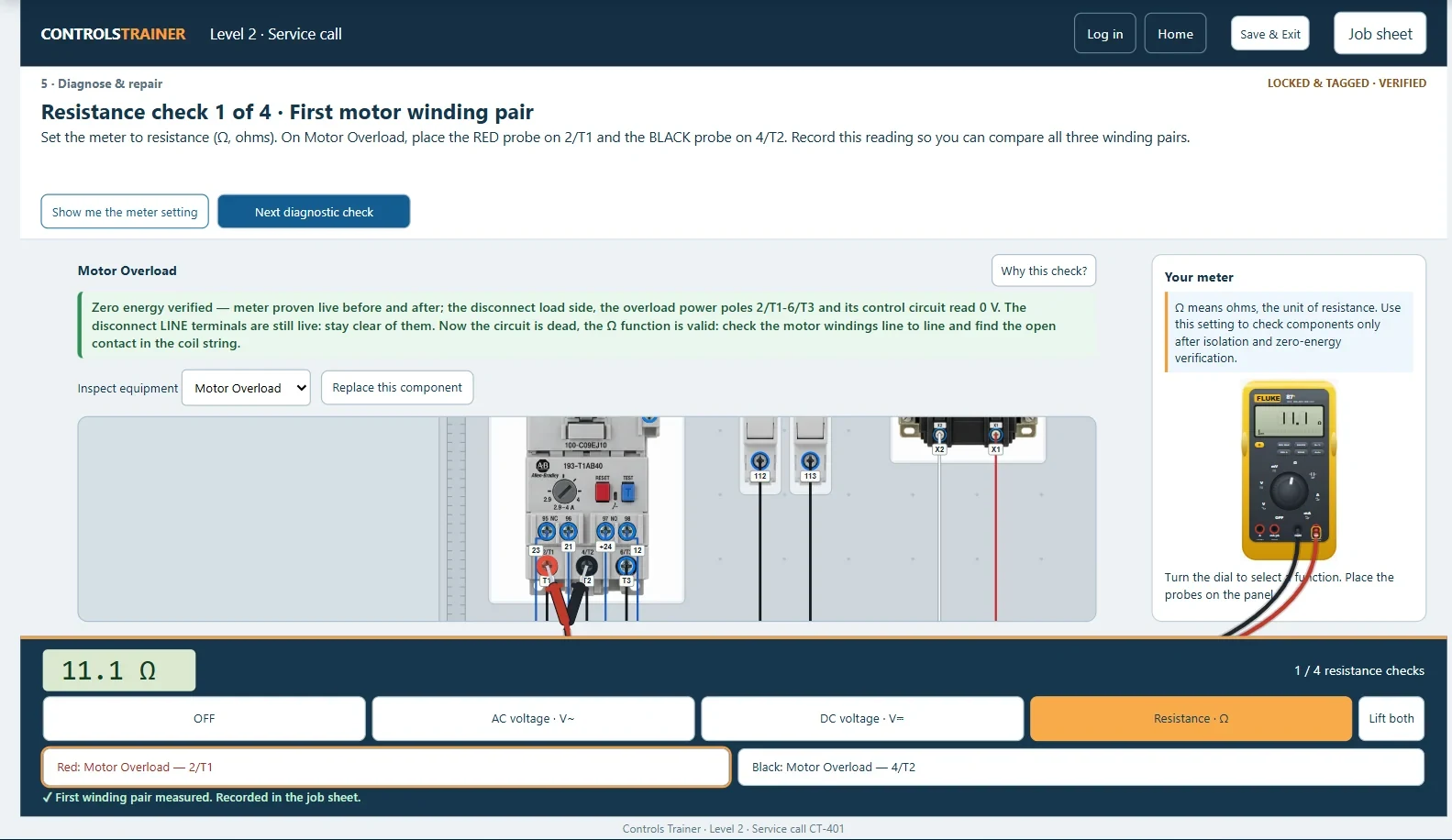Screen dimensions: 1452x840
Task: Open the Why this check? explanation
Action: tap(1044, 271)
